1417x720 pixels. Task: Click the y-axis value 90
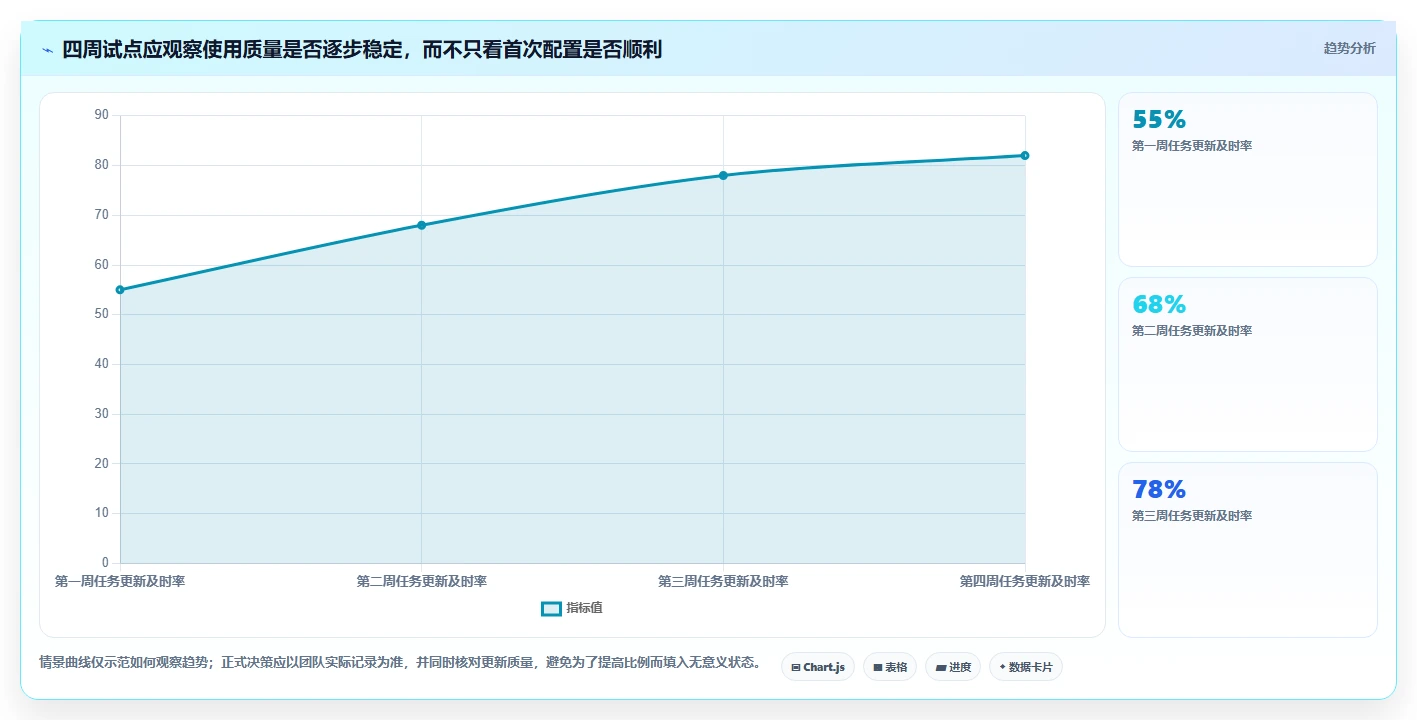click(x=102, y=115)
